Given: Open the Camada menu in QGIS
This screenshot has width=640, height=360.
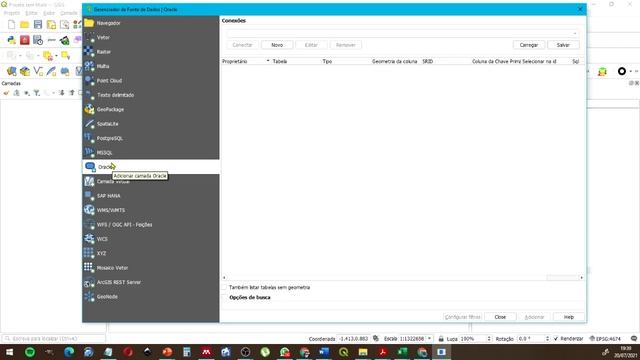Looking at the screenshot, I should point(68,13).
